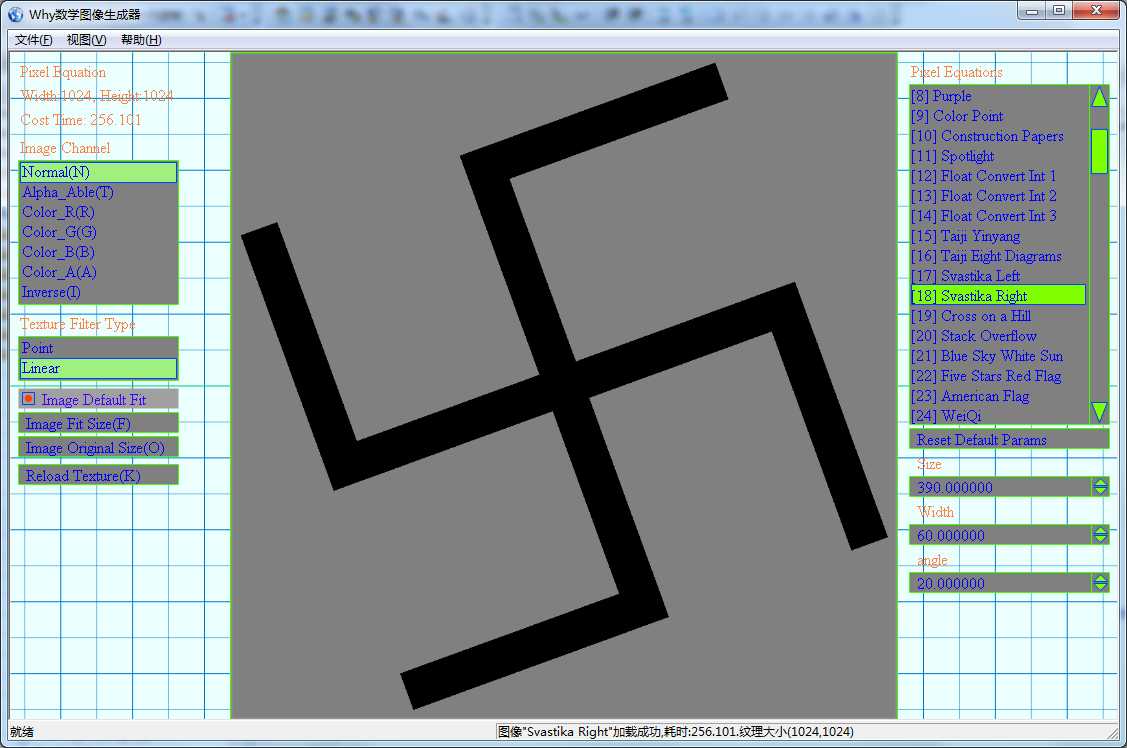Select [12] Float Convert Int 1
The height and width of the screenshot is (748, 1127).
(x=998, y=176)
